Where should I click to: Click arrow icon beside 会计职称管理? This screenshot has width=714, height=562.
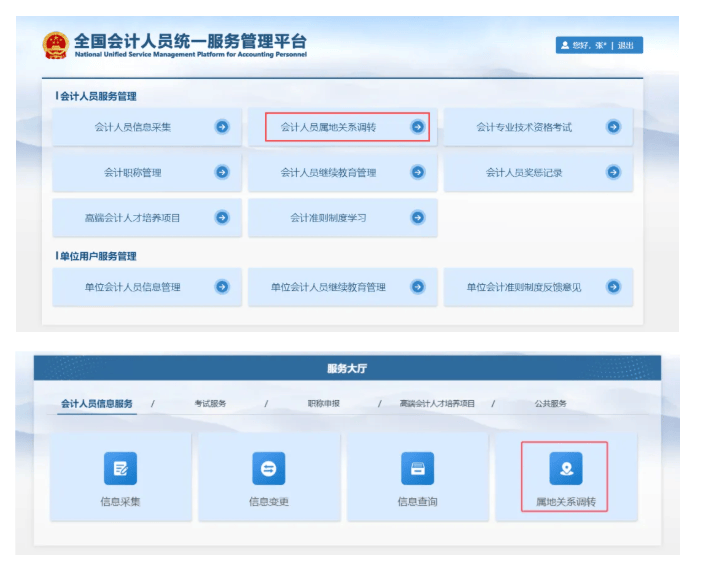click(222, 172)
